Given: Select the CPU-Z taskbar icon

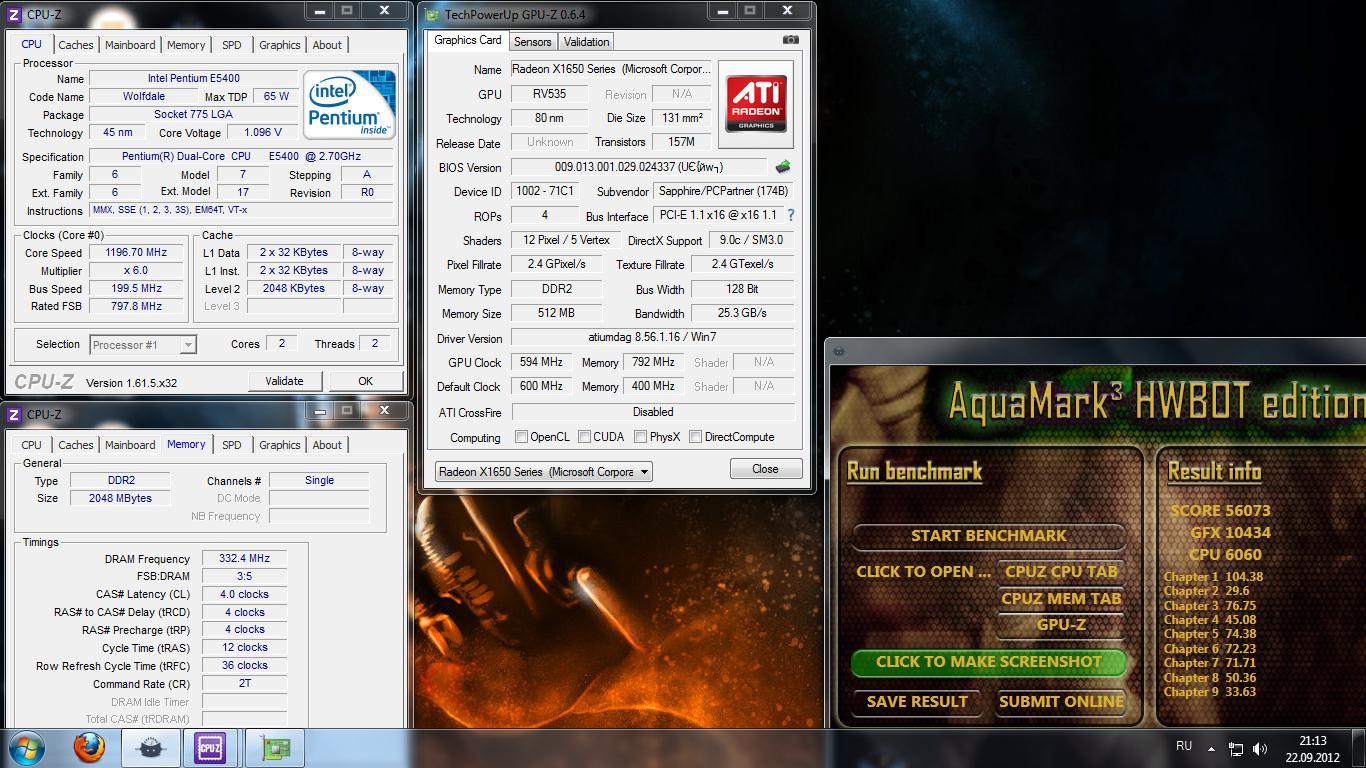Looking at the screenshot, I should [210, 748].
